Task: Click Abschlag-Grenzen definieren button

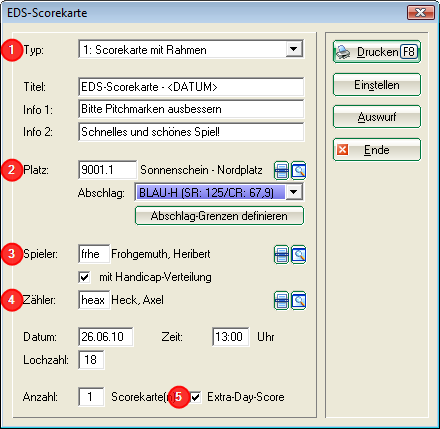Action: pos(219,216)
